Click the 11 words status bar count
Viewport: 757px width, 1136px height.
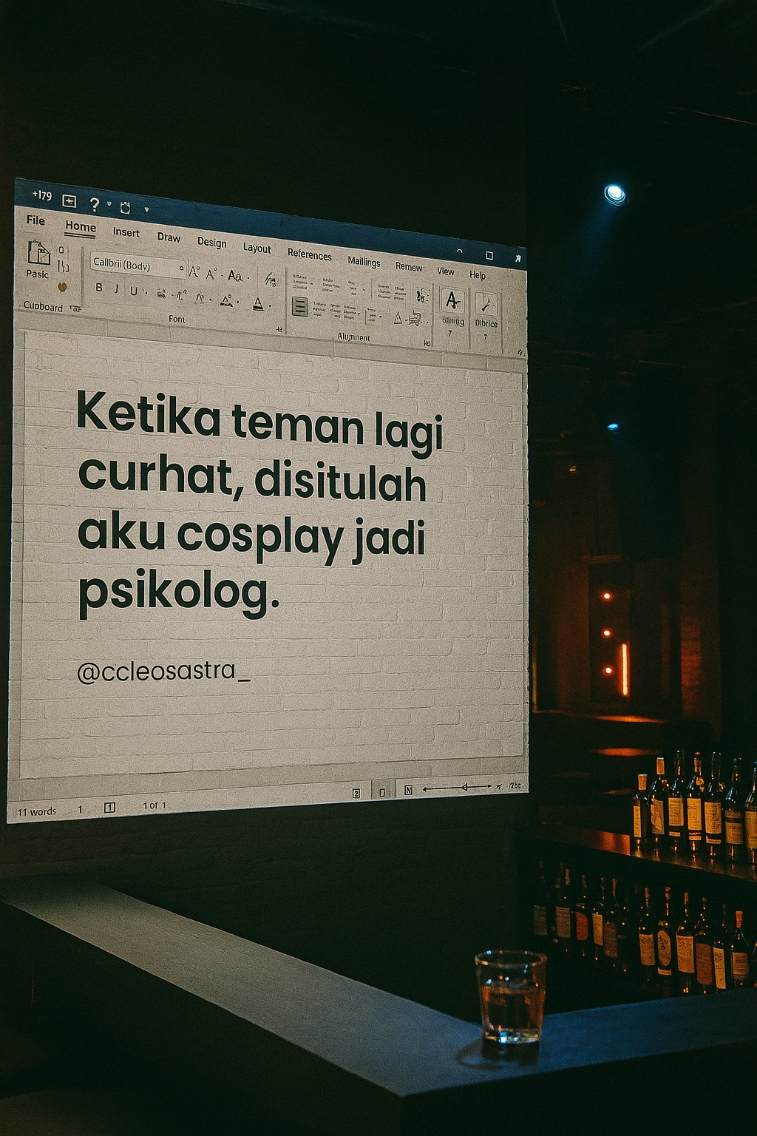click(36, 812)
